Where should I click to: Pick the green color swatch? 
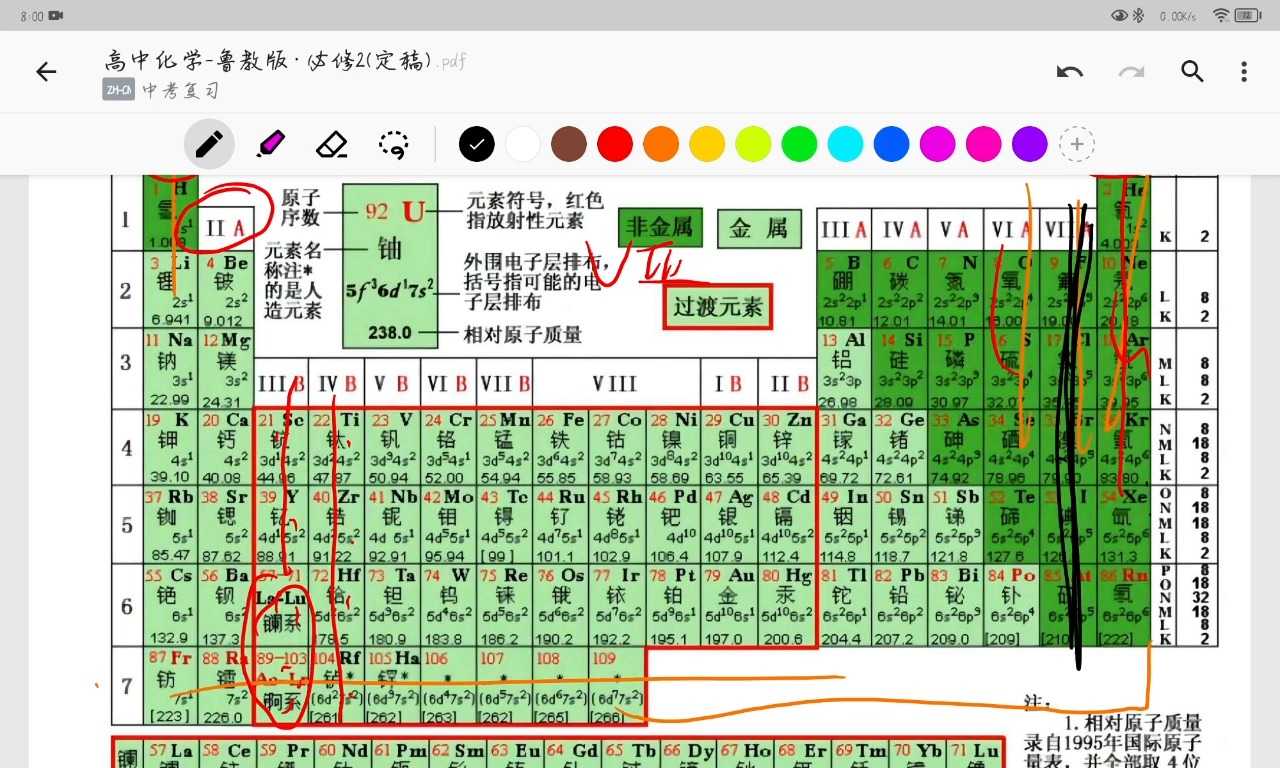[799, 144]
